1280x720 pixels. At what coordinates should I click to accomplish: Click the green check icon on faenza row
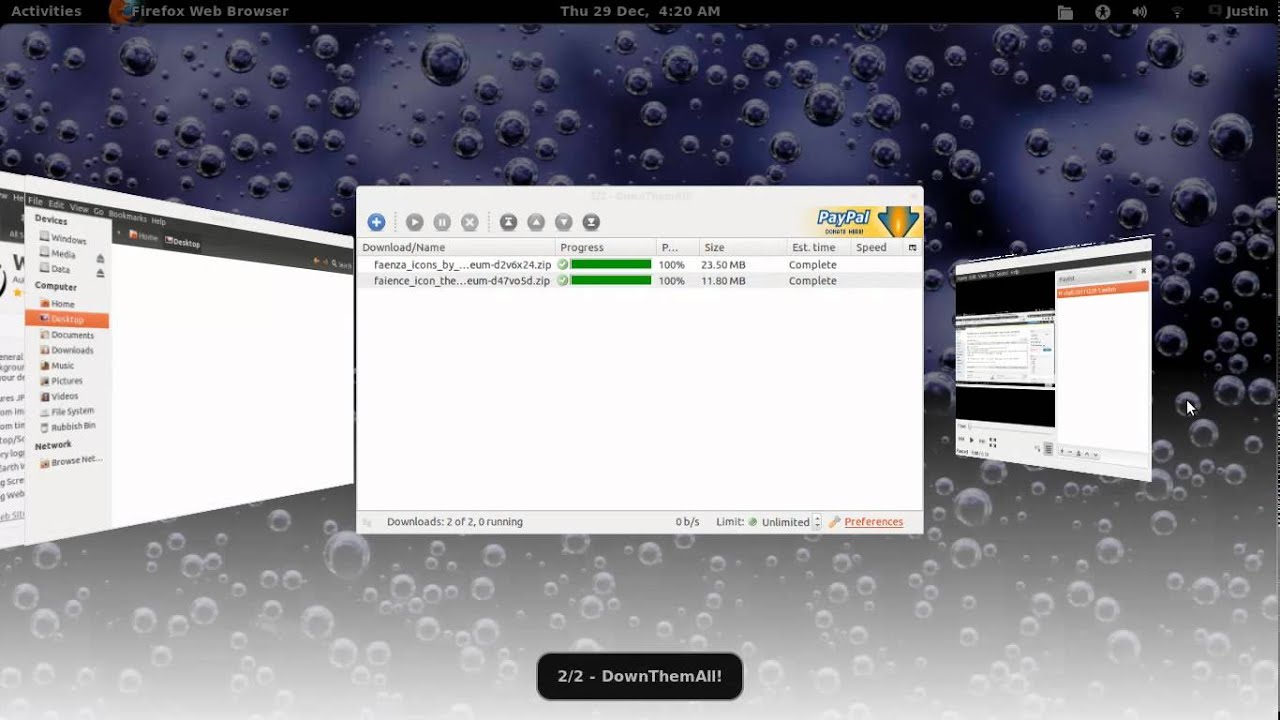563,265
